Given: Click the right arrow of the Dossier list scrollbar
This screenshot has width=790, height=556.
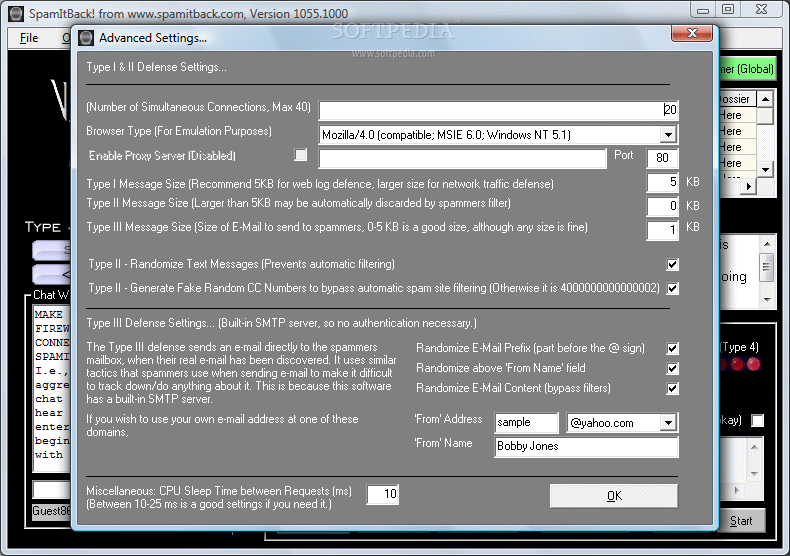Looking at the screenshot, I should point(749,186).
